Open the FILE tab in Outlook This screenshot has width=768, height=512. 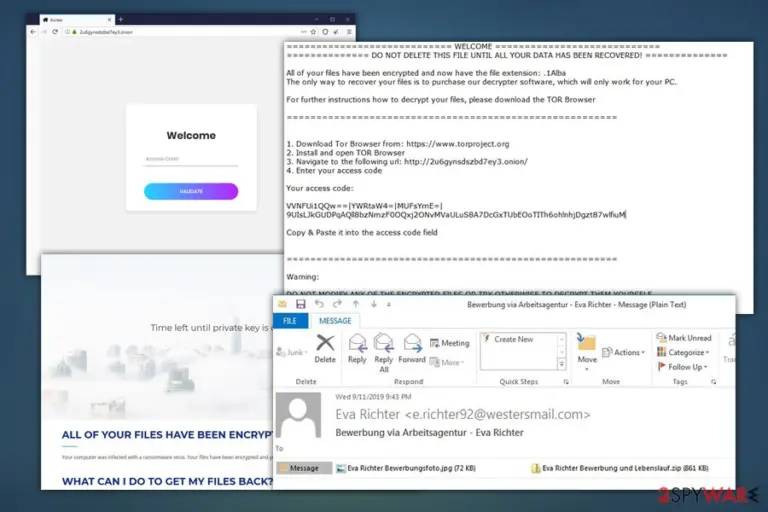(290, 321)
